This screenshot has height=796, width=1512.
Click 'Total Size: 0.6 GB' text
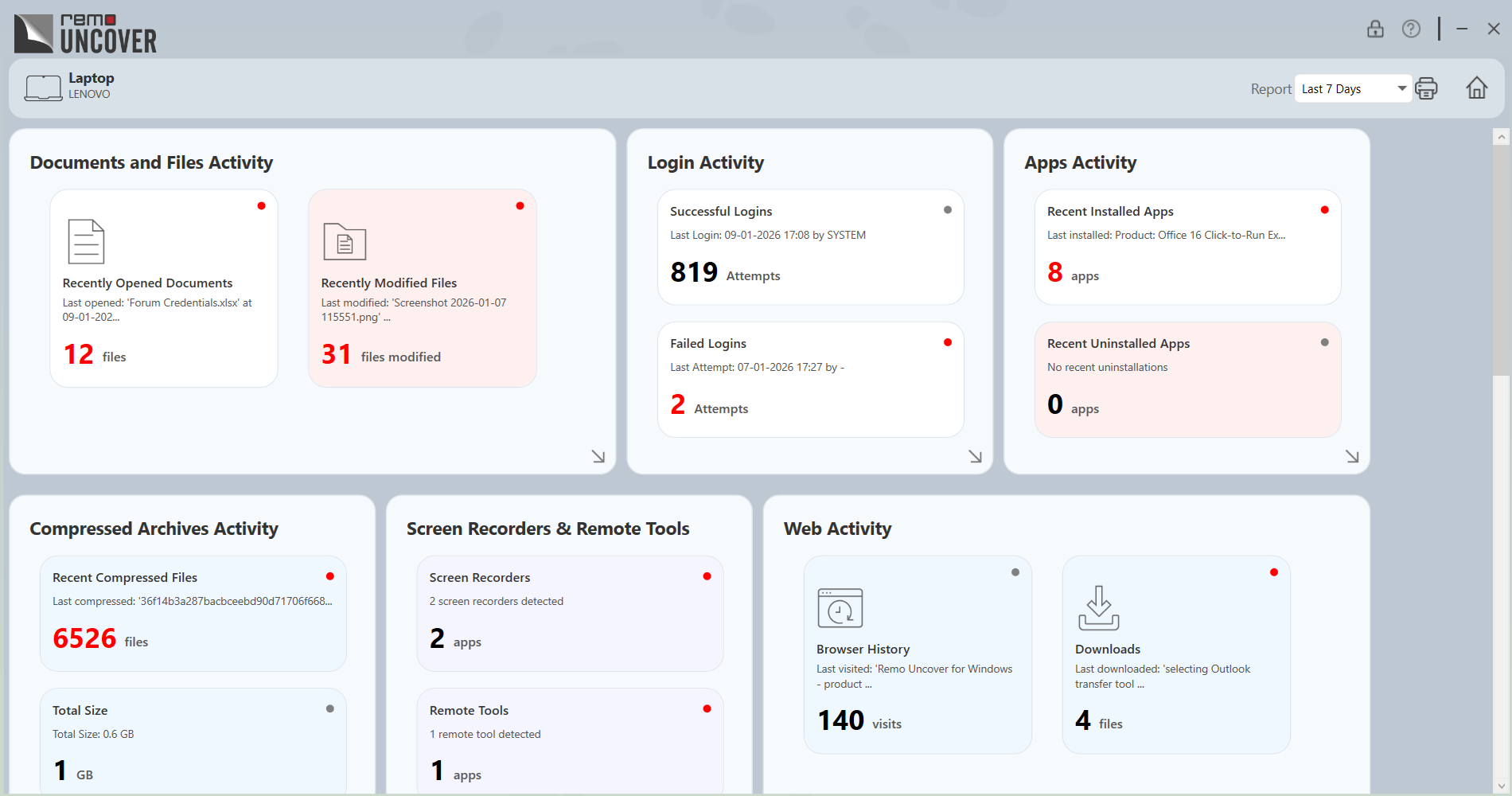(93, 734)
